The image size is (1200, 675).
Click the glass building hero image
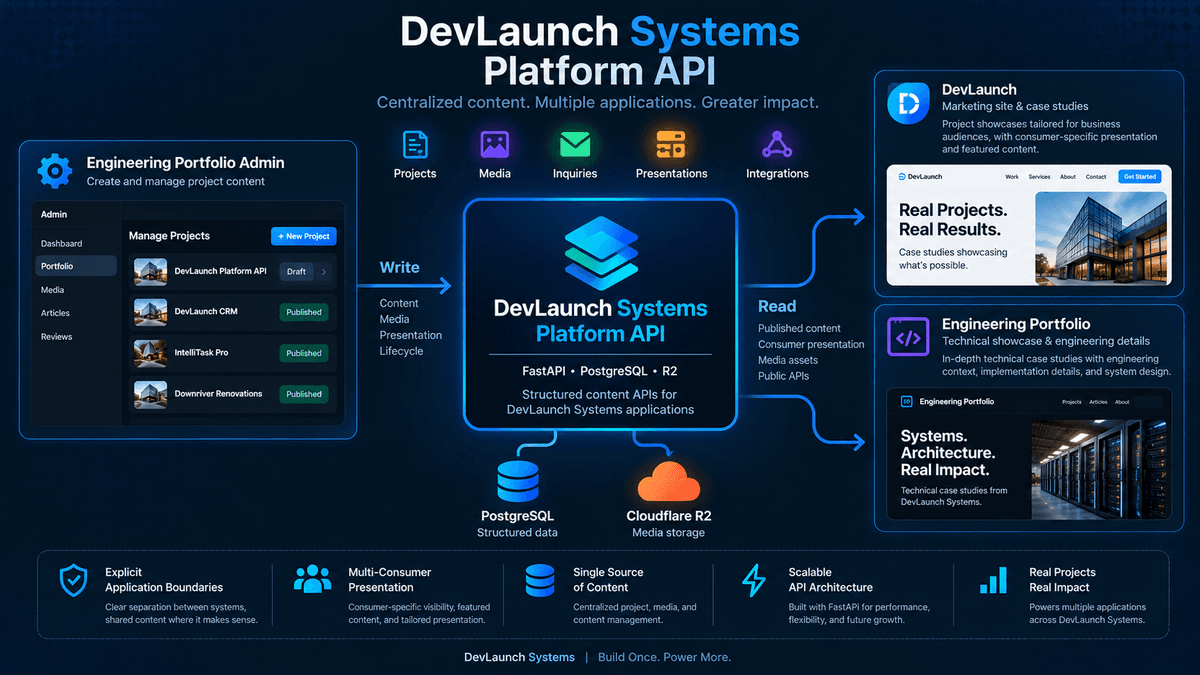pyautogui.click(x=1102, y=240)
